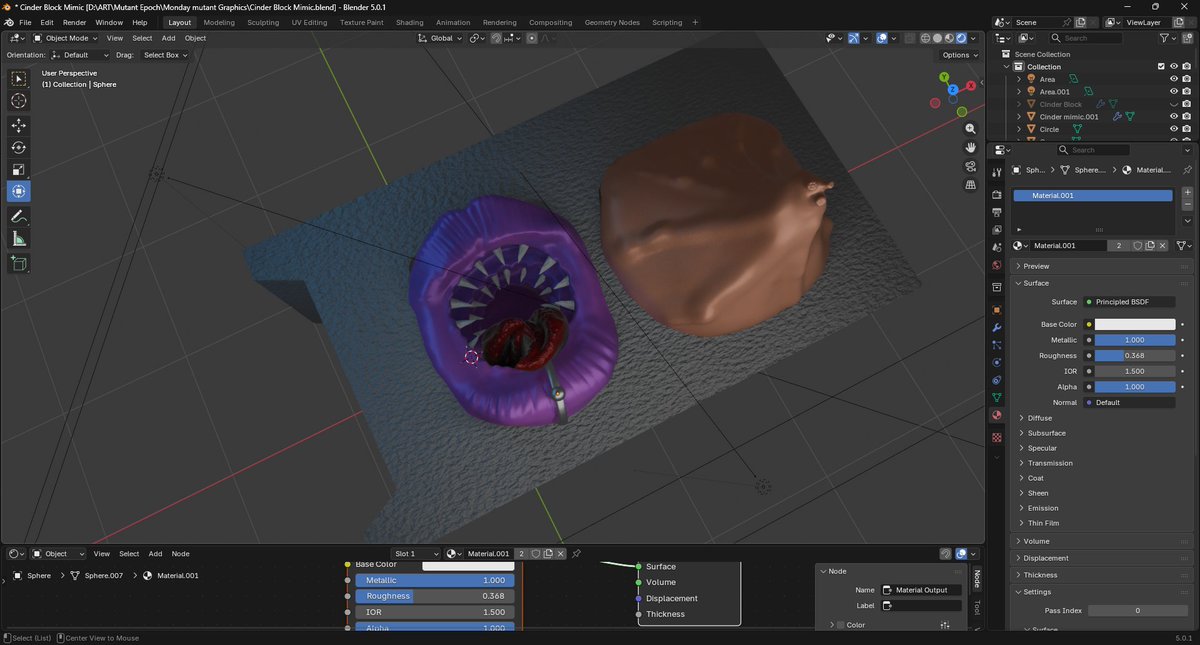Select the Cursor tool
This screenshot has height=645, width=1200.
point(19,101)
